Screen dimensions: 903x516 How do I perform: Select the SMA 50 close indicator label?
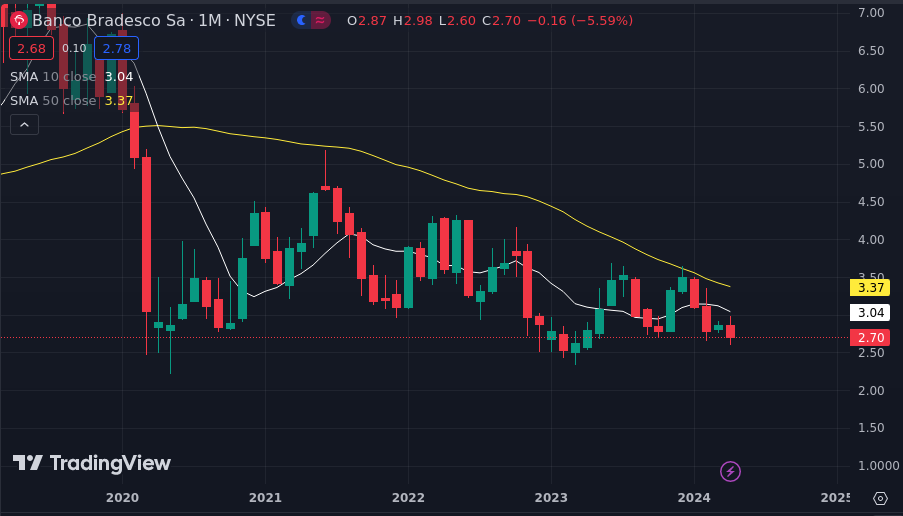point(53,101)
